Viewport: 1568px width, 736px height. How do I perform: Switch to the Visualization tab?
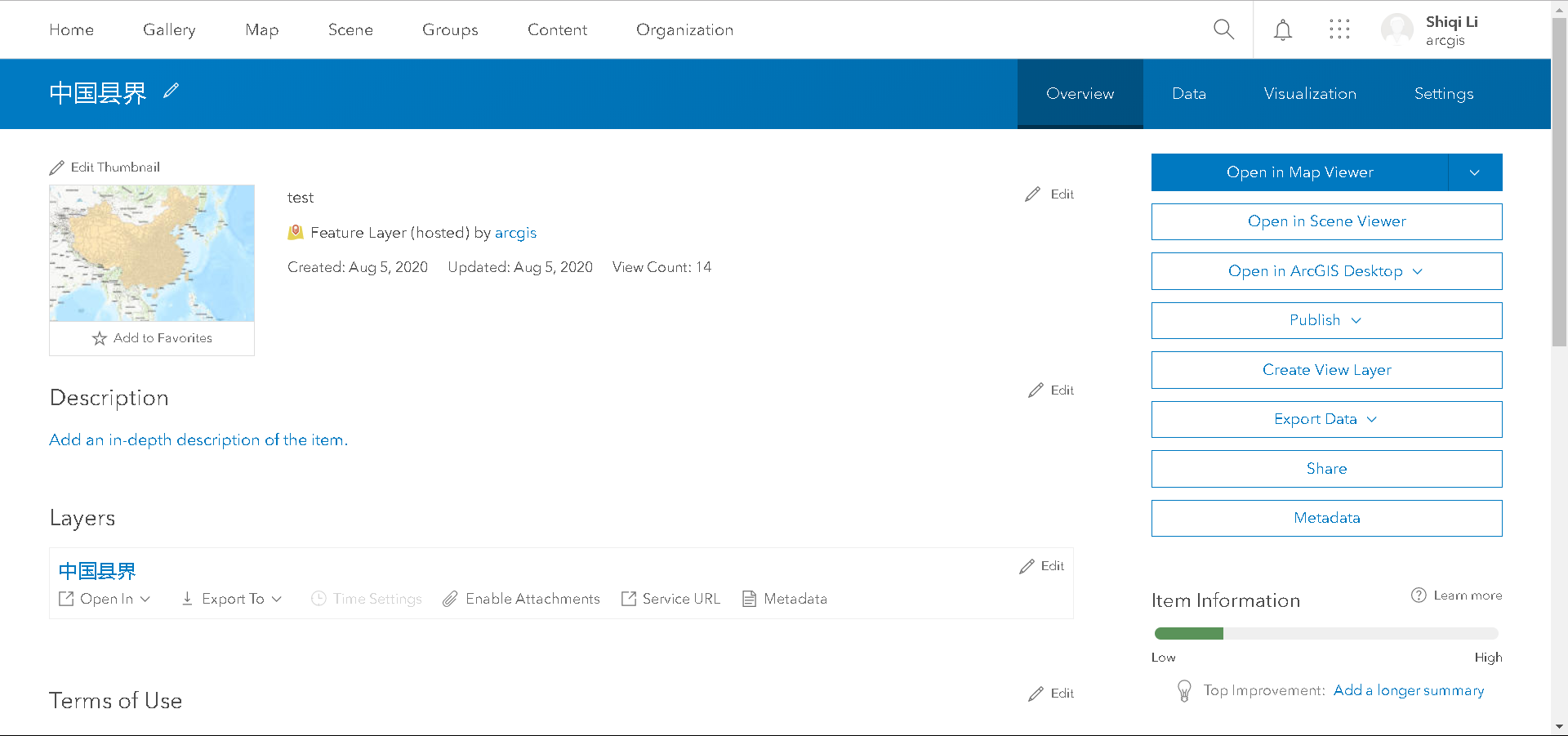point(1311,94)
